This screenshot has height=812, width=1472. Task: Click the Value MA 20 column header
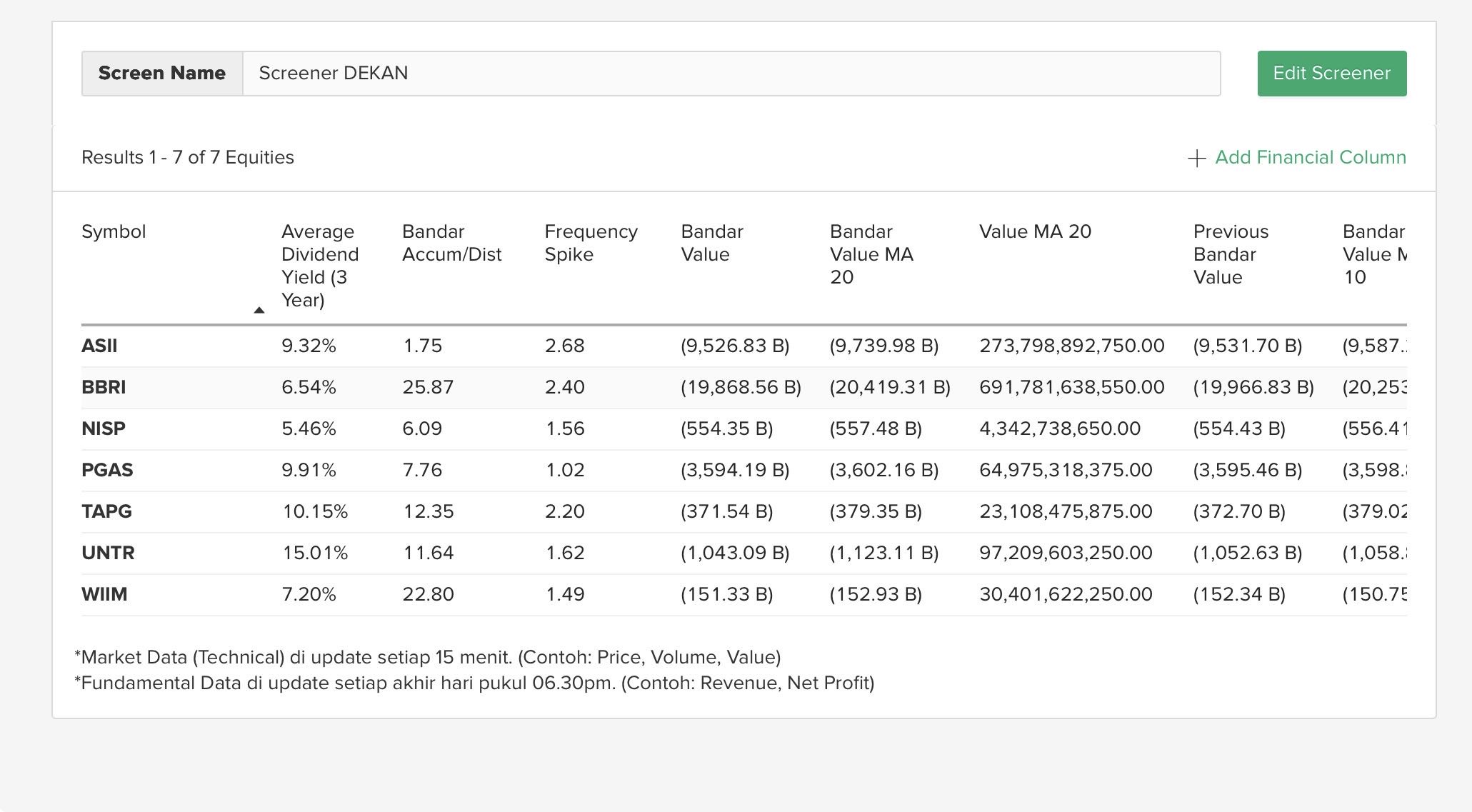click(x=1035, y=231)
